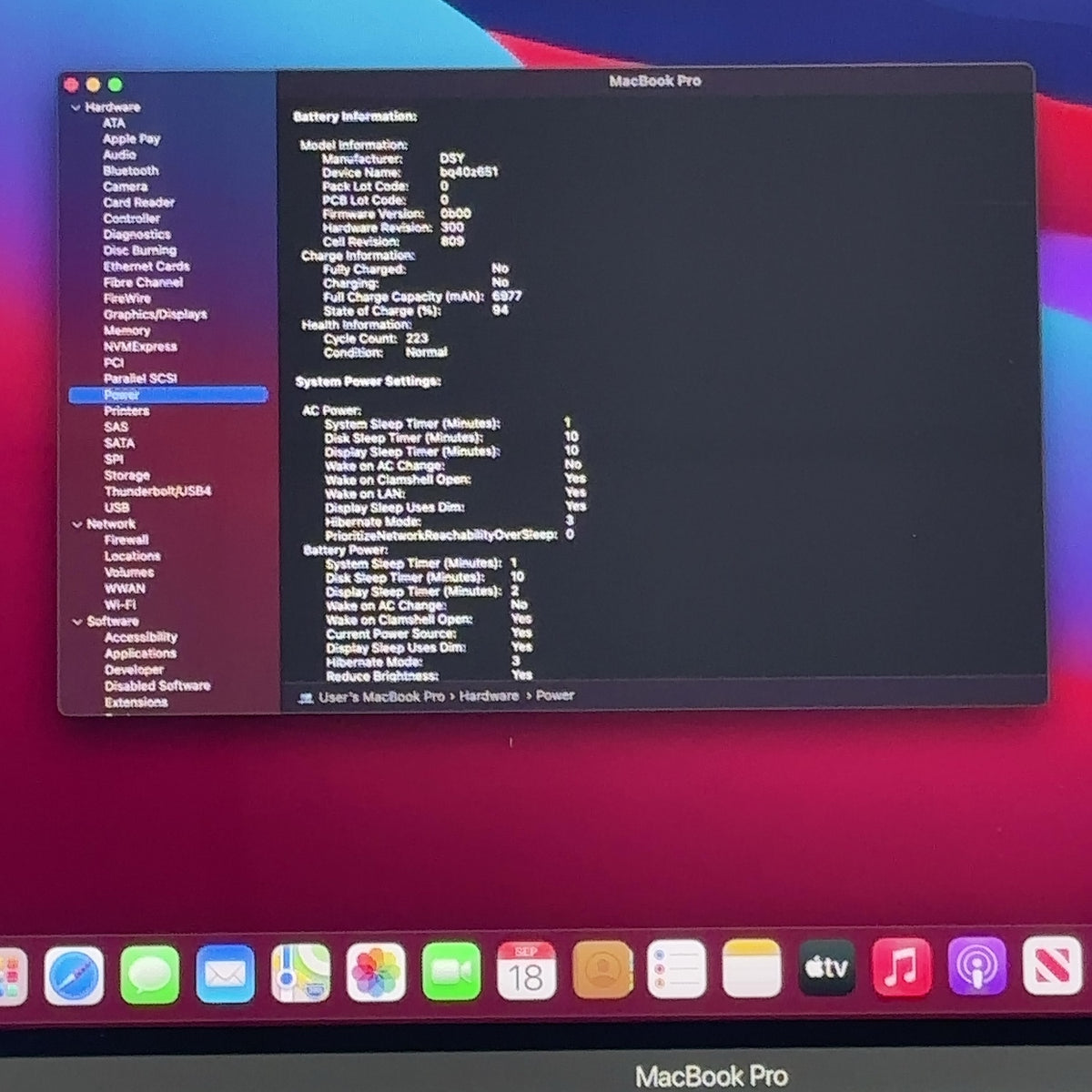
Task: Select SATA in sidebar
Action: [119, 443]
